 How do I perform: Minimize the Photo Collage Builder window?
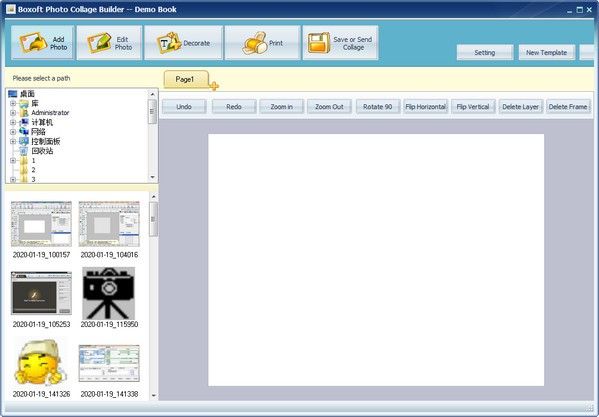pos(570,10)
